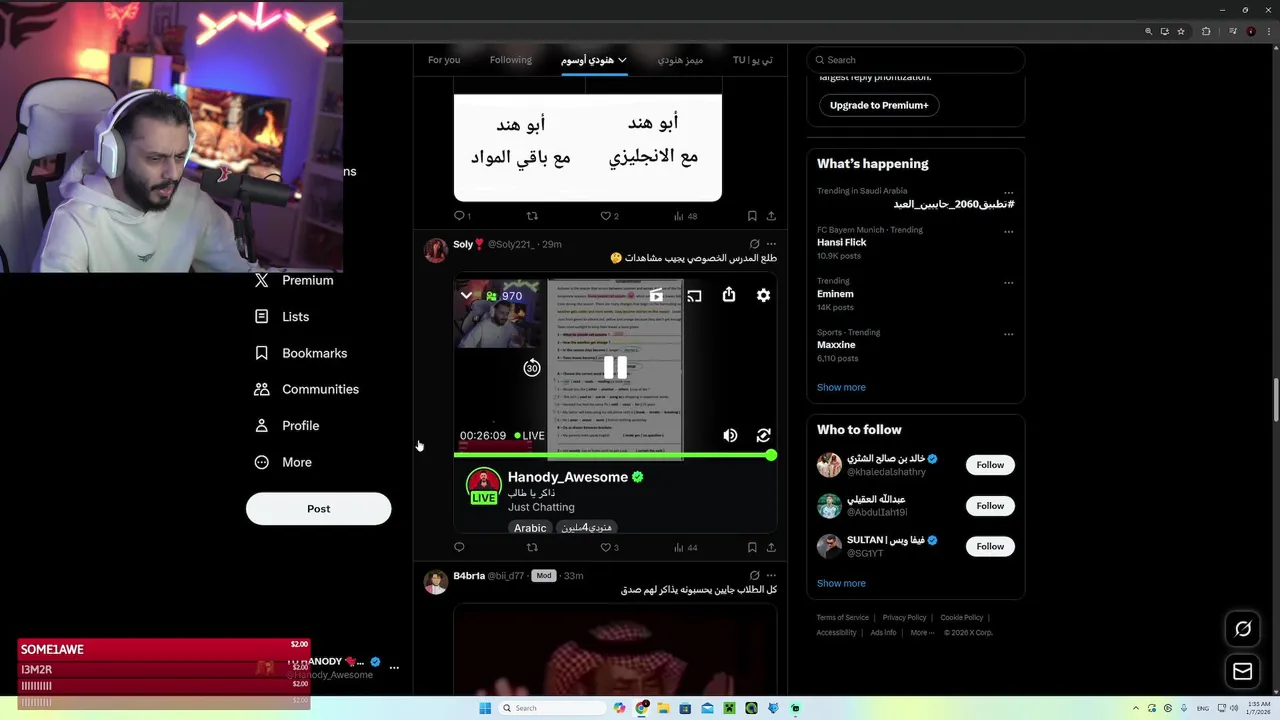
Task: Open more options for Saudi Arabia trending hashtag
Action: [1008, 192]
